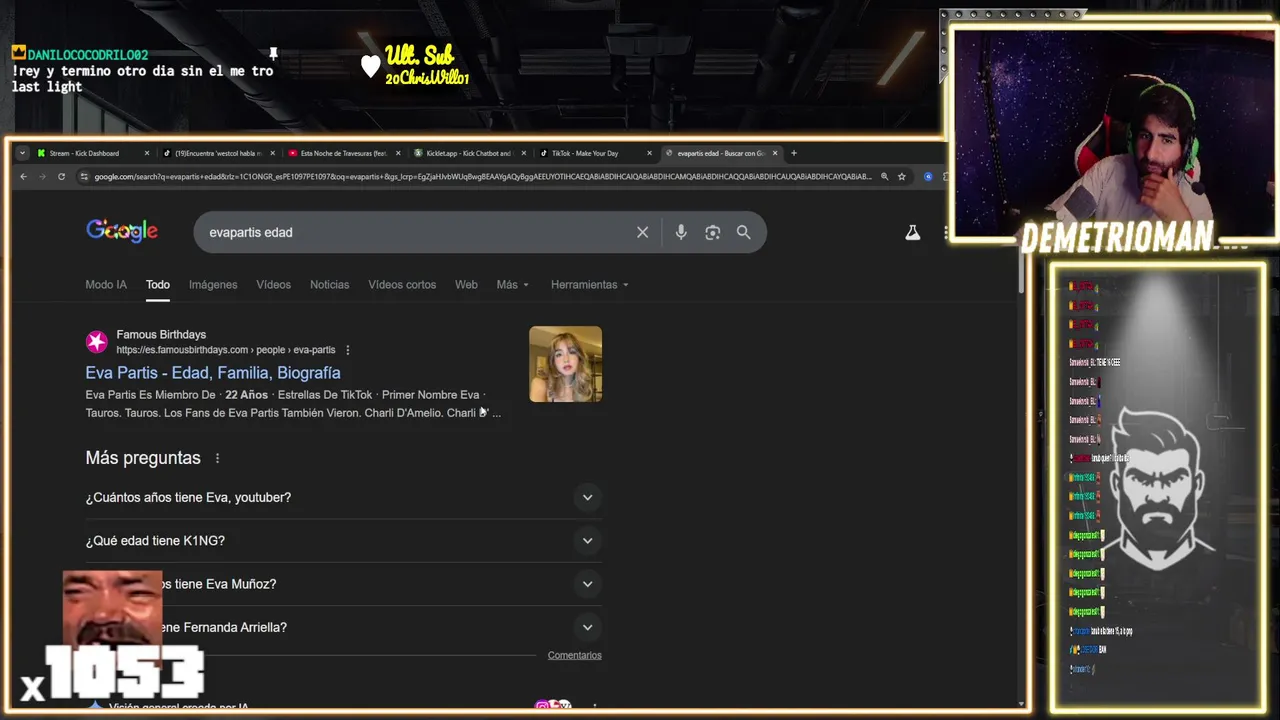Image resolution: width=1280 pixels, height=720 pixels.
Task: Close the TikTok - Make Your Day tab
Action: click(x=649, y=153)
